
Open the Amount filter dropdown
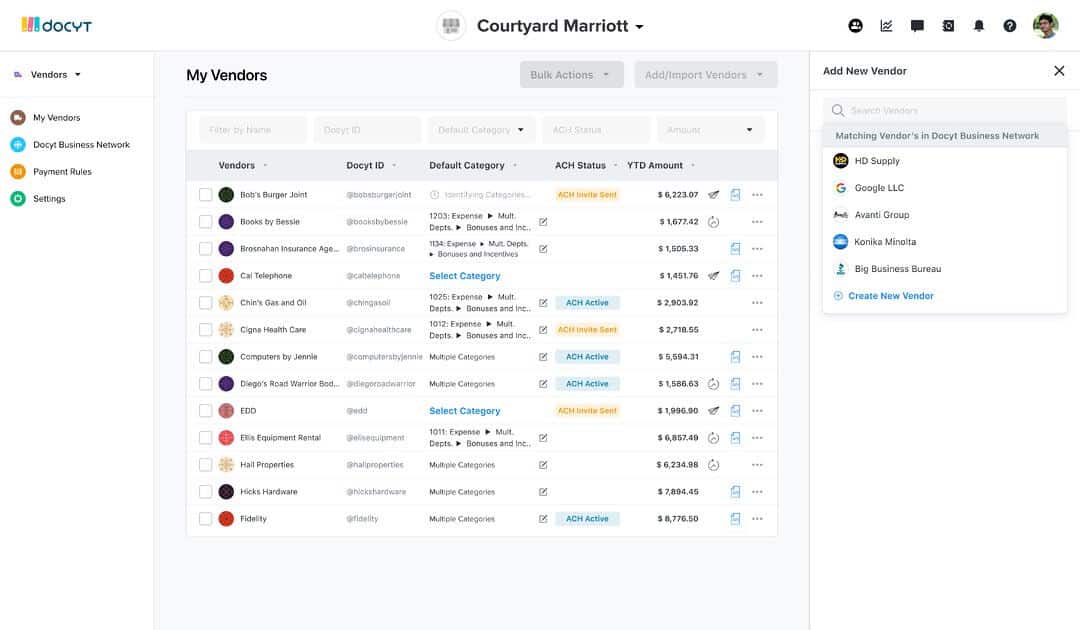click(710, 129)
